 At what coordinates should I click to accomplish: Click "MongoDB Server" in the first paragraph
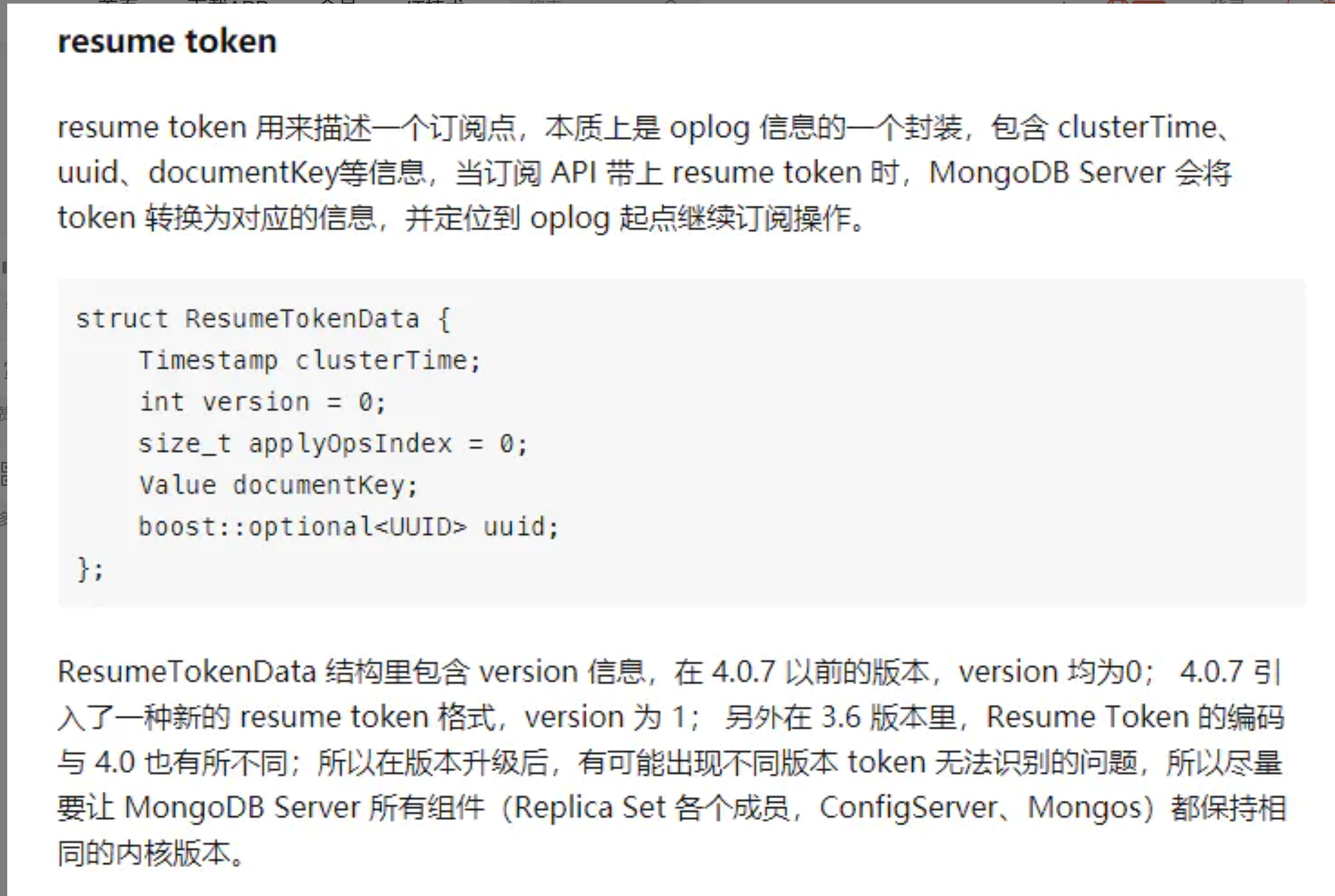click(x=1046, y=172)
